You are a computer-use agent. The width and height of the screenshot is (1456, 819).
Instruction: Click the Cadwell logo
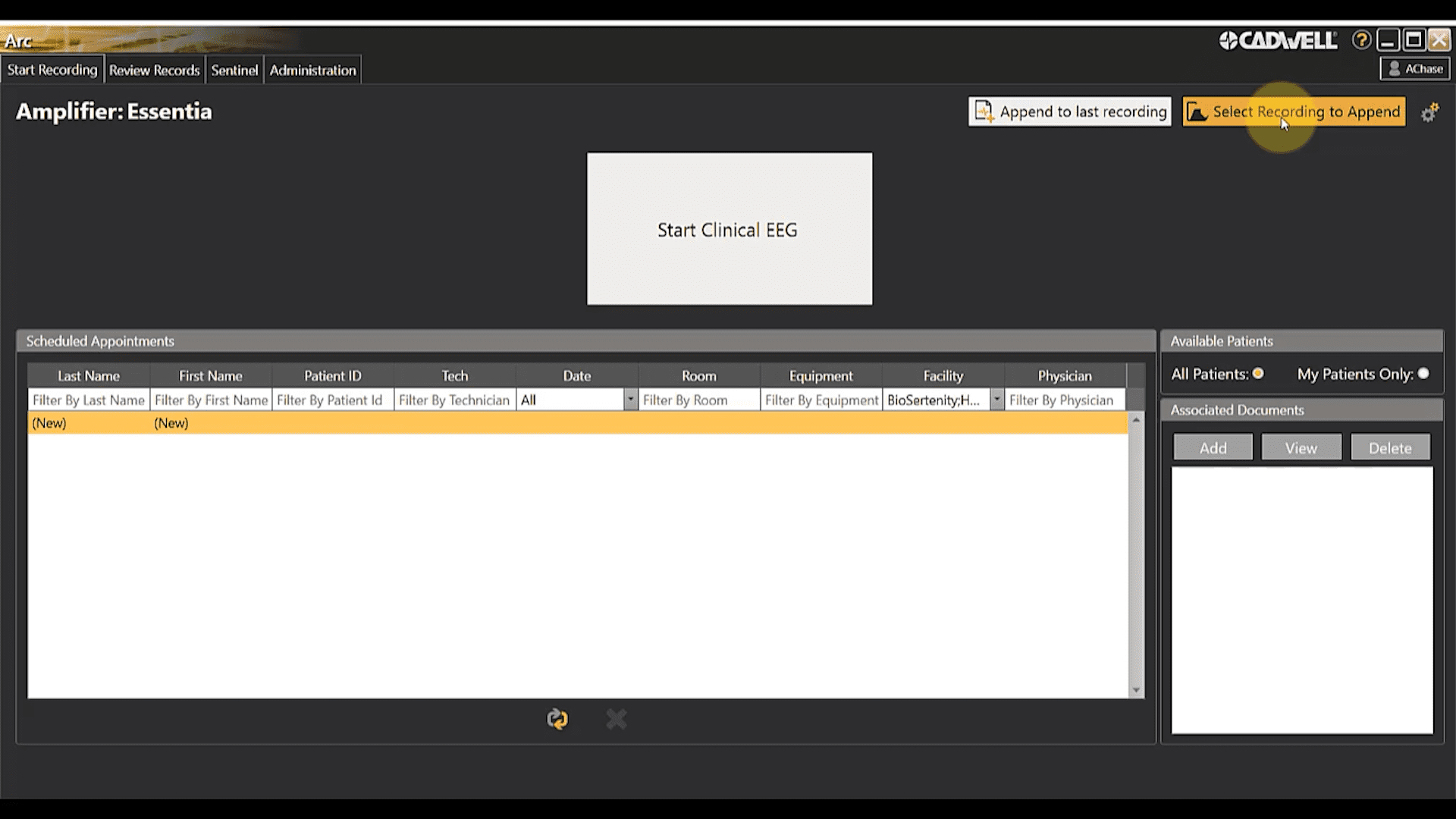pos(1279,40)
